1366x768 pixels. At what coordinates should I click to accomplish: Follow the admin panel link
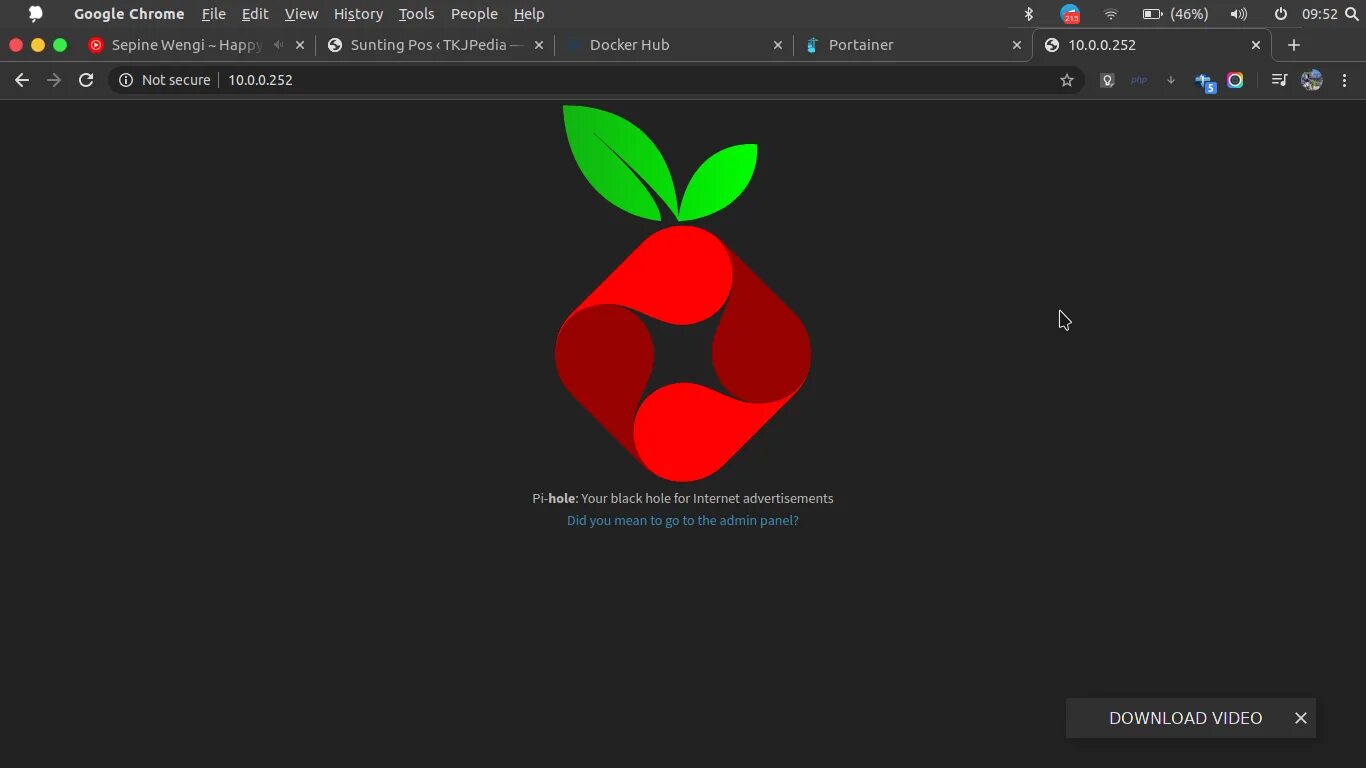(683, 520)
